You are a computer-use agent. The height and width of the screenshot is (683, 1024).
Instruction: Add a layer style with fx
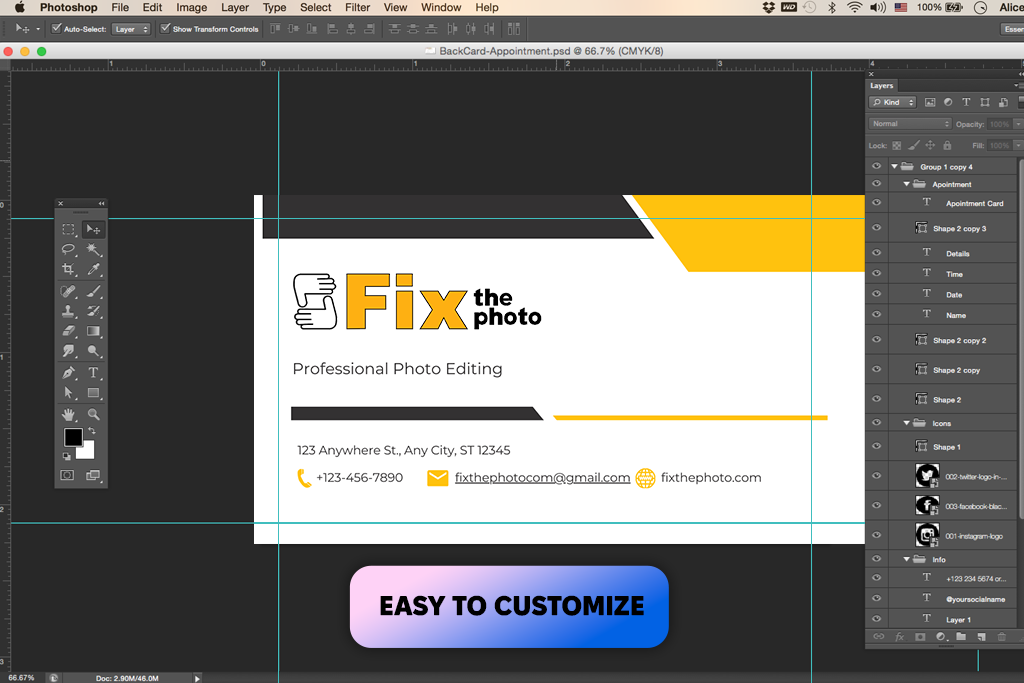(899, 637)
